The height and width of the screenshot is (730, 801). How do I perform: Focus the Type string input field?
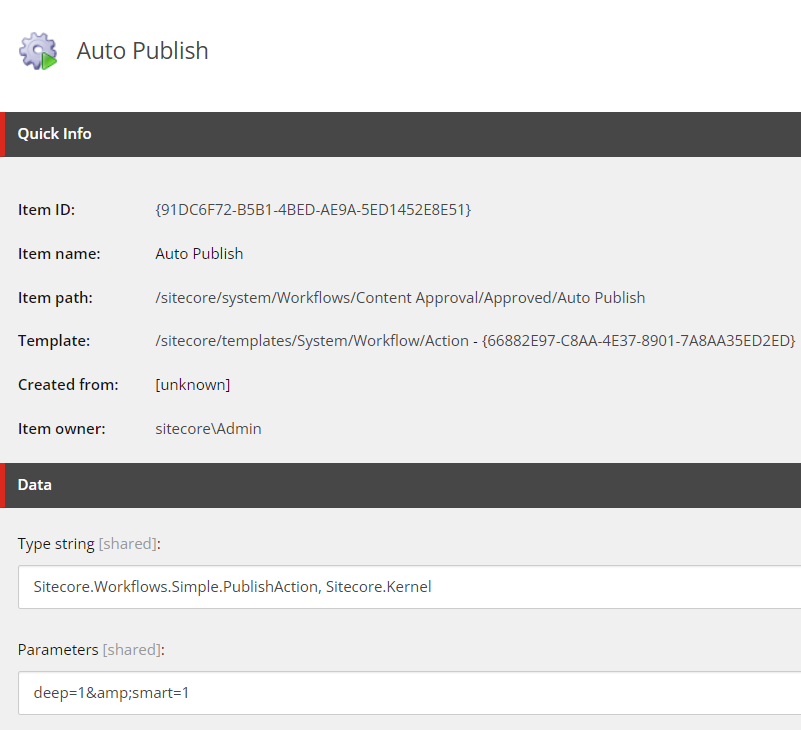coord(409,587)
